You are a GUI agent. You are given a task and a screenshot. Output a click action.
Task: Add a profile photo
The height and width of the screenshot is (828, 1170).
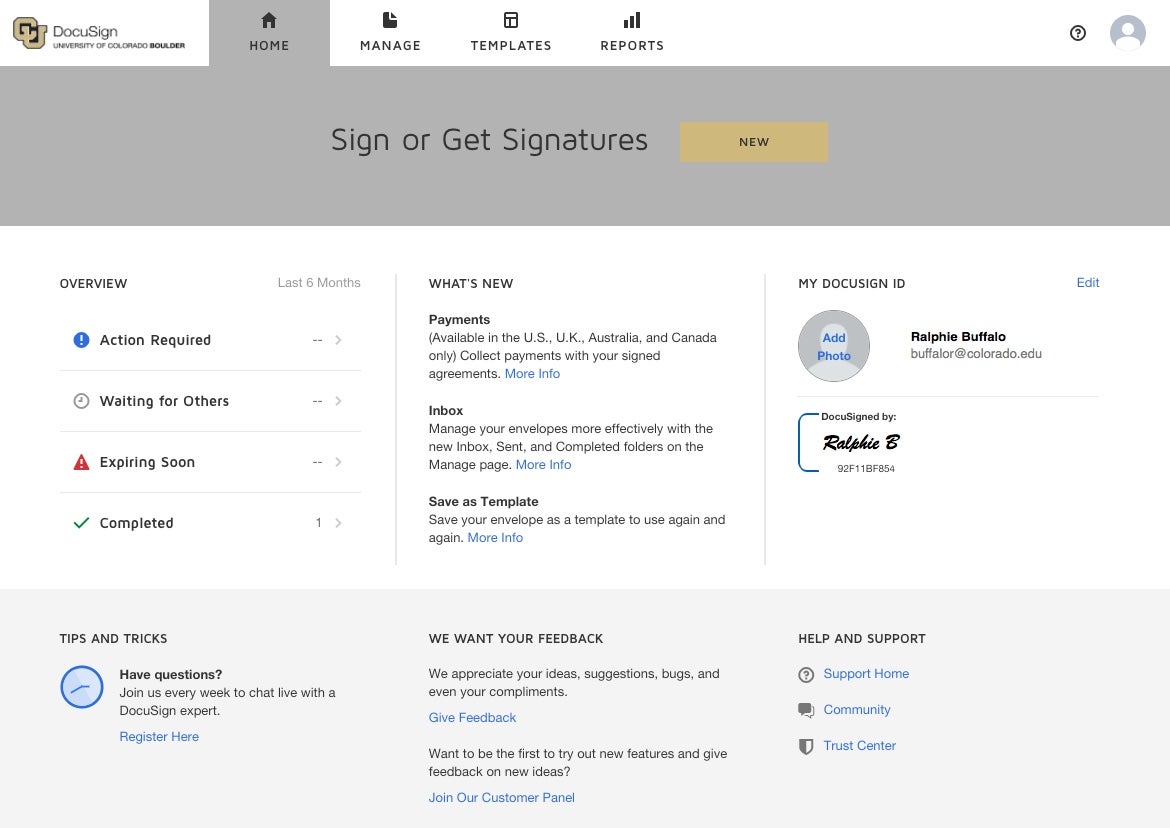(x=834, y=346)
